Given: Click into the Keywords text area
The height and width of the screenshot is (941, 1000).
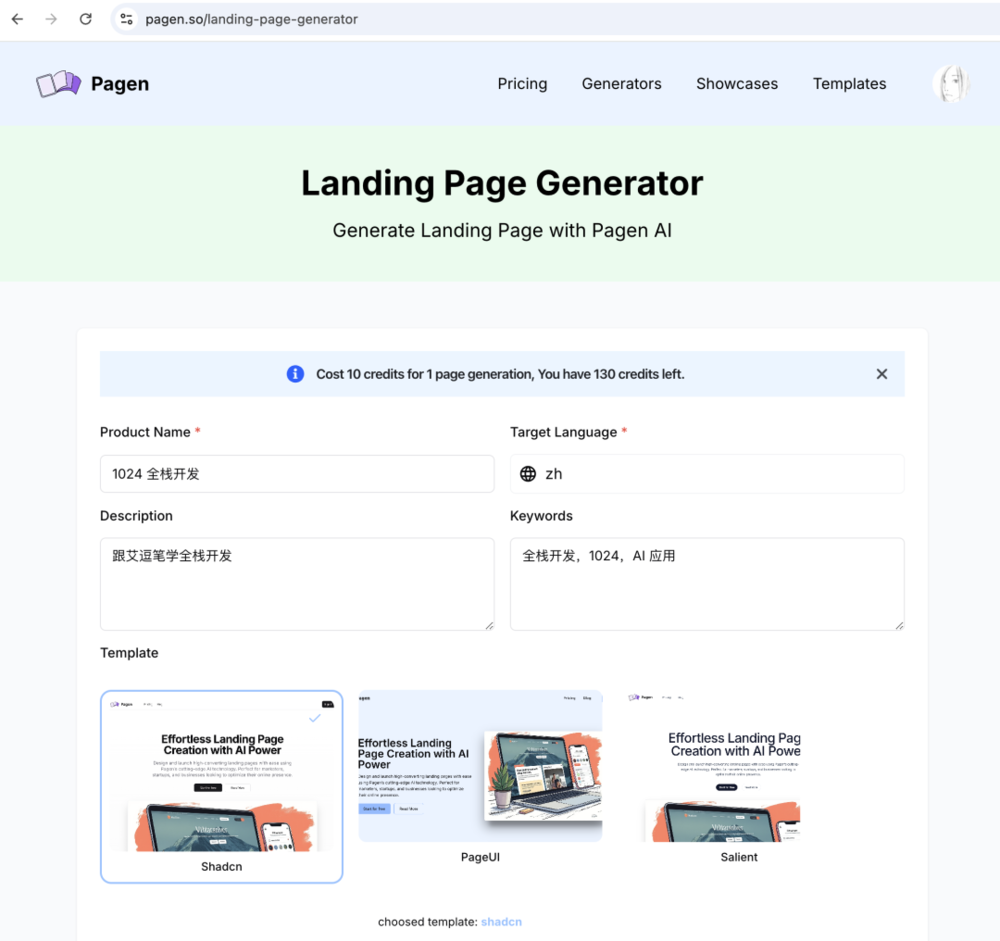Looking at the screenshot, I should coord(707,584).
